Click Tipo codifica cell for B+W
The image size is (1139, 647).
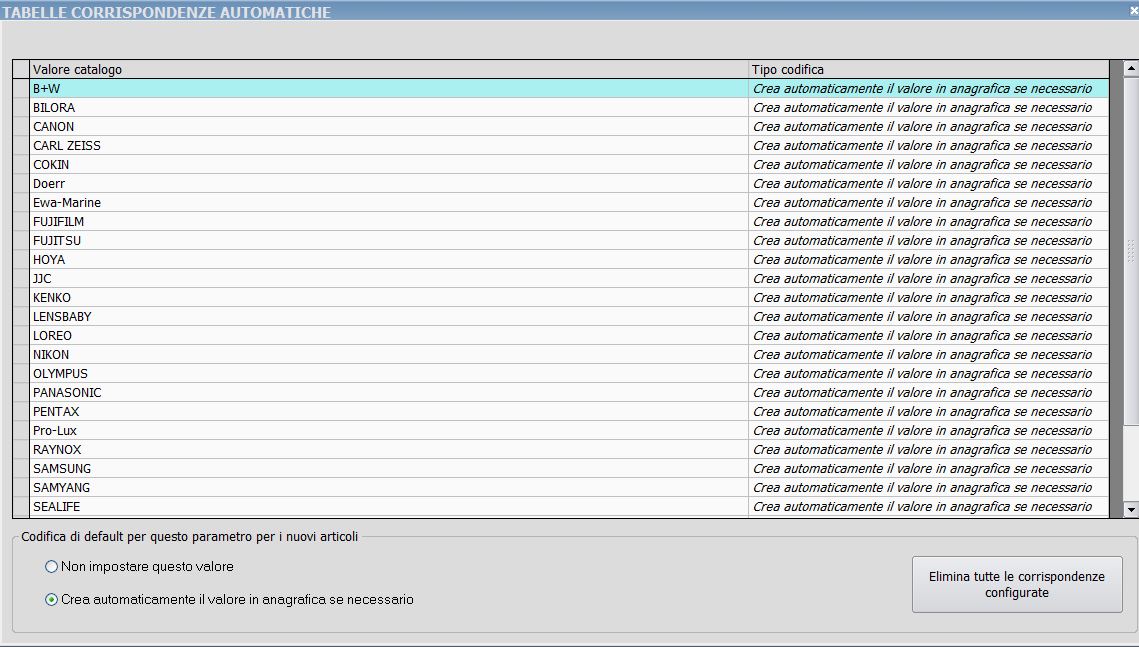pos(929,89)
